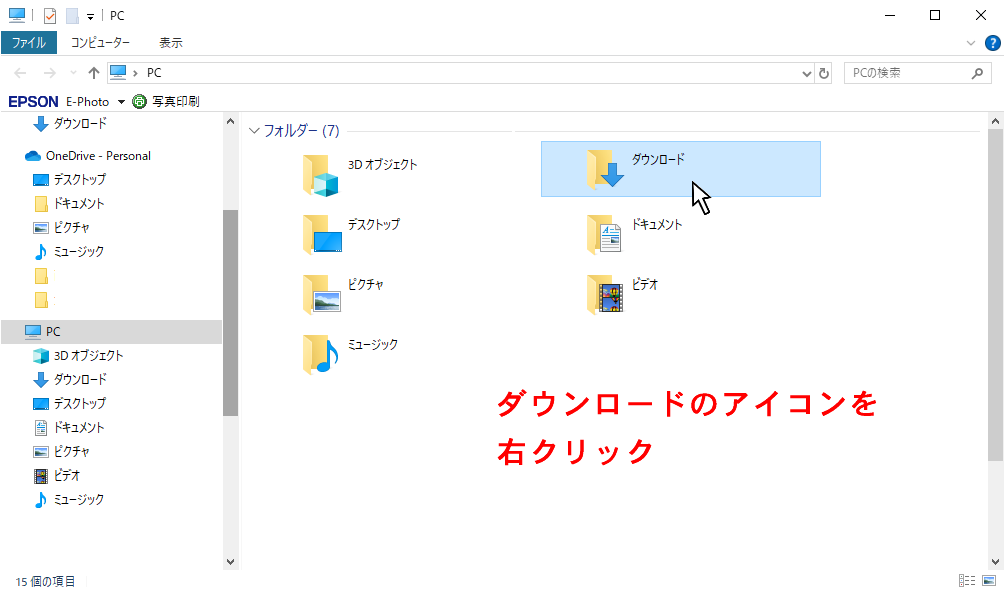Select the topmost ダウンロード quick access item
The height and width of the screenshot is (594, 1005).
(x=69, y=123)
